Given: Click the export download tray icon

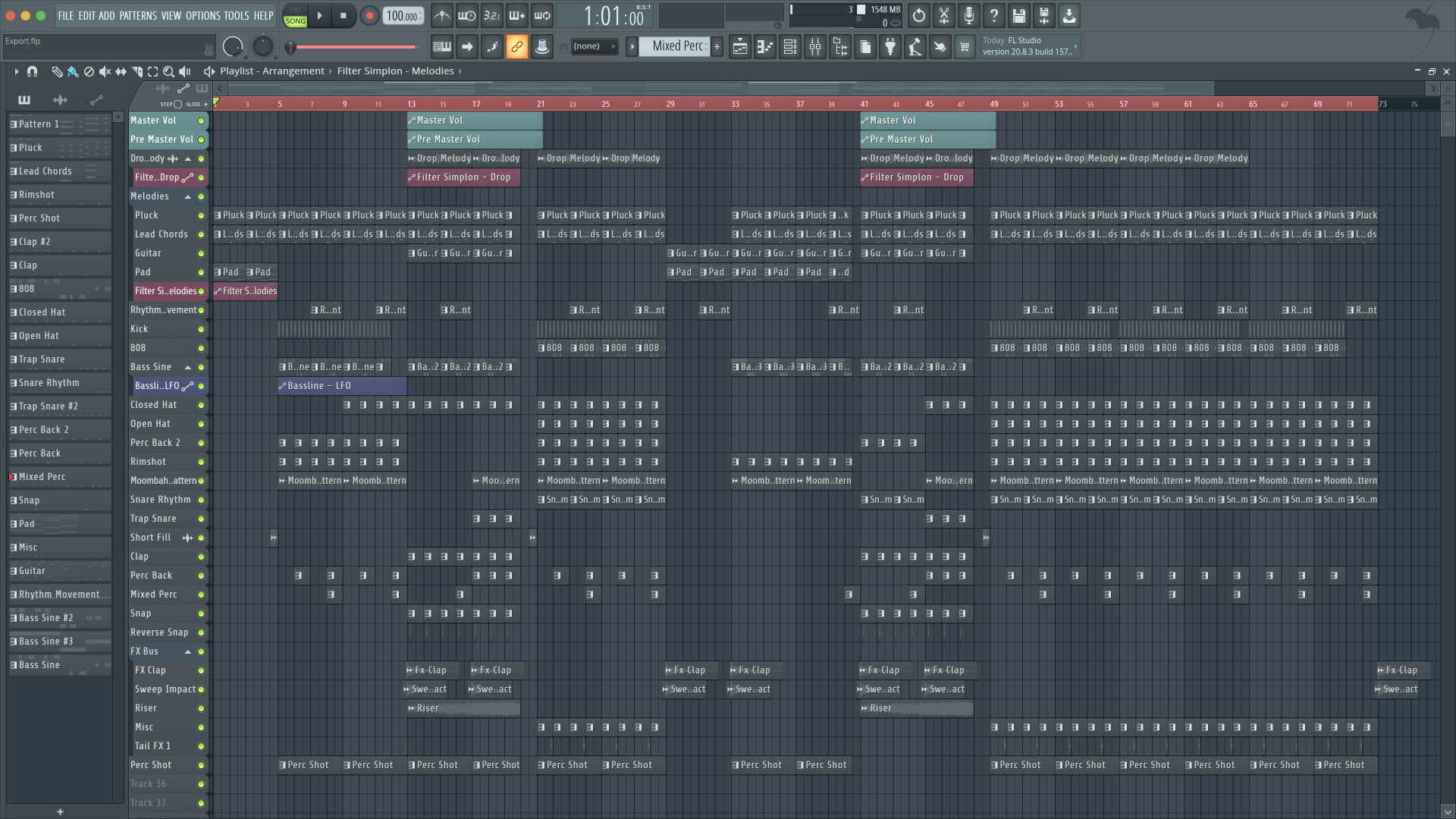Looking at the screenshot, I should [x=1068, y=15].
